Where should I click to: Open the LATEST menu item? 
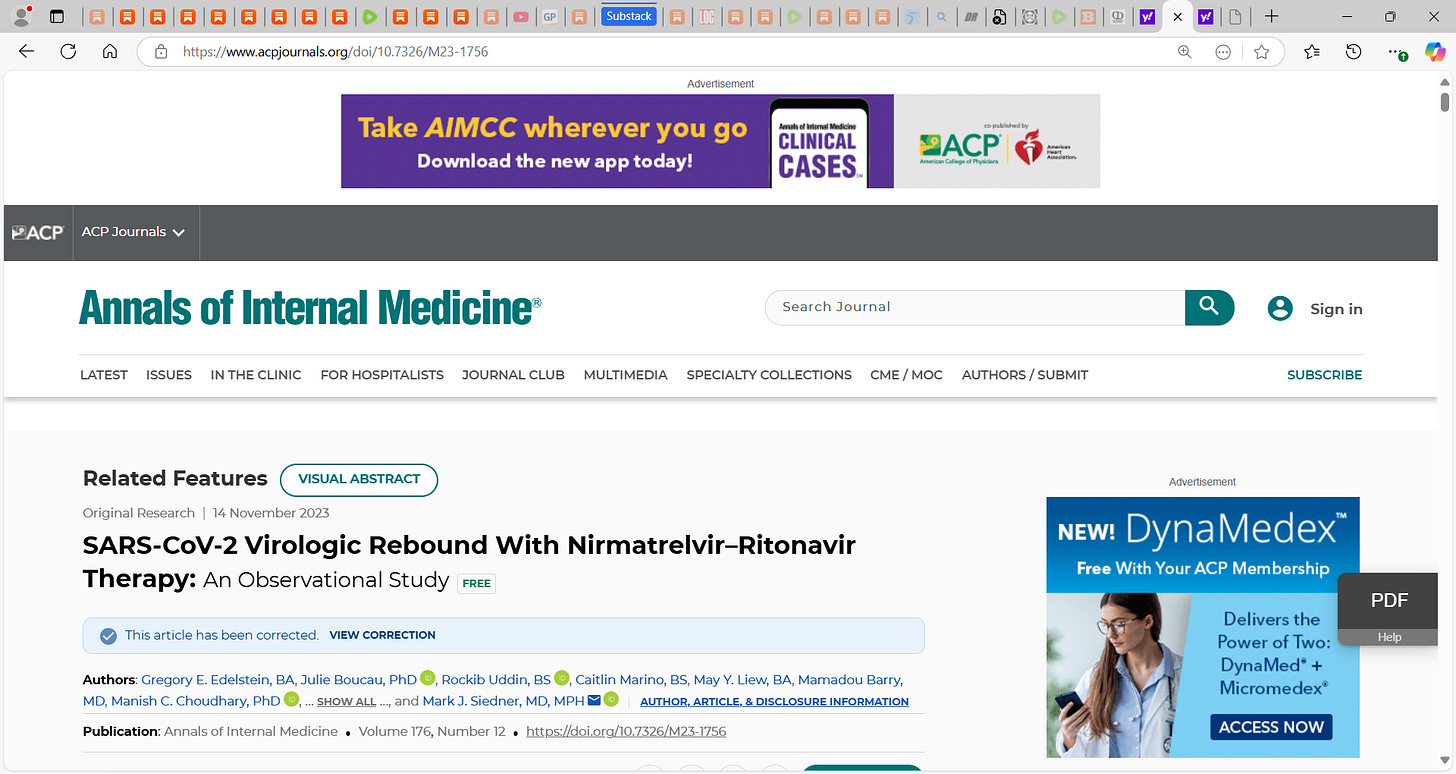click(104, 375)
